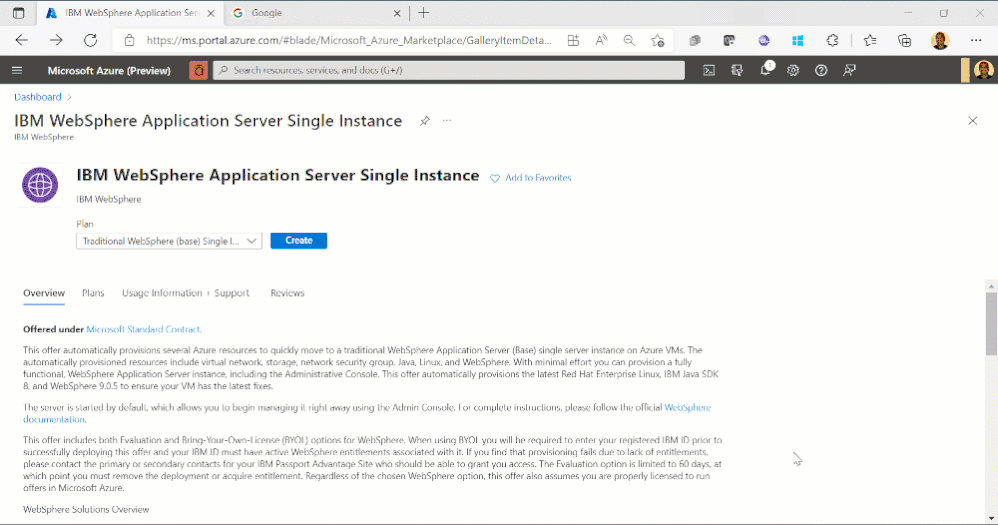998x525 pixels.
Task: Open the Help question mark icon
Action: coord(821,71)
